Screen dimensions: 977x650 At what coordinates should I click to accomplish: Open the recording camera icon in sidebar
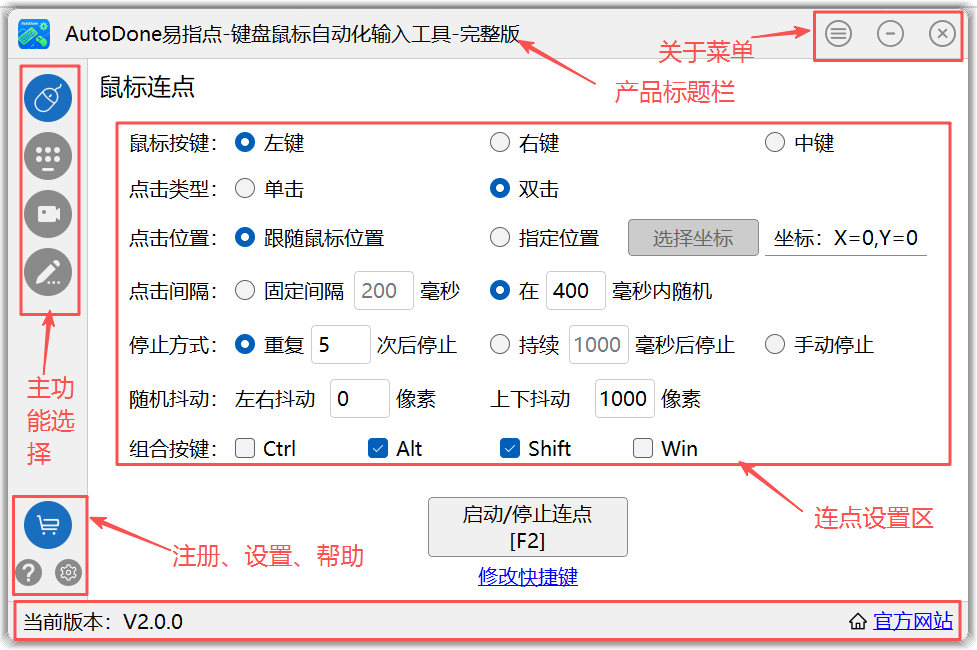pyautogui.click(x=48, y=214)
